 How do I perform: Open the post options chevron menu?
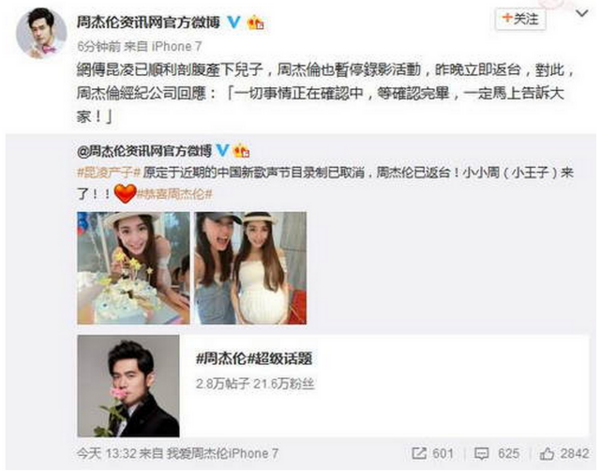582,14
